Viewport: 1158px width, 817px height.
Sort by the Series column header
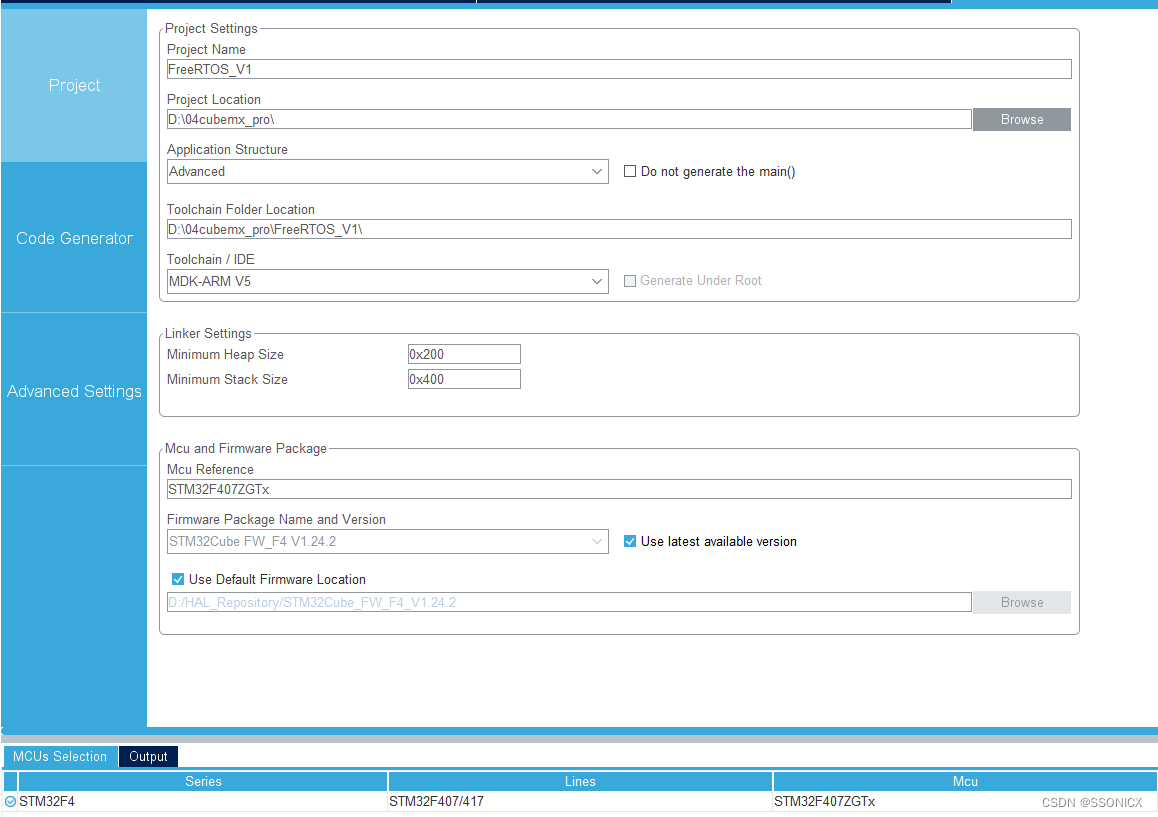click(x=203, y=781)
